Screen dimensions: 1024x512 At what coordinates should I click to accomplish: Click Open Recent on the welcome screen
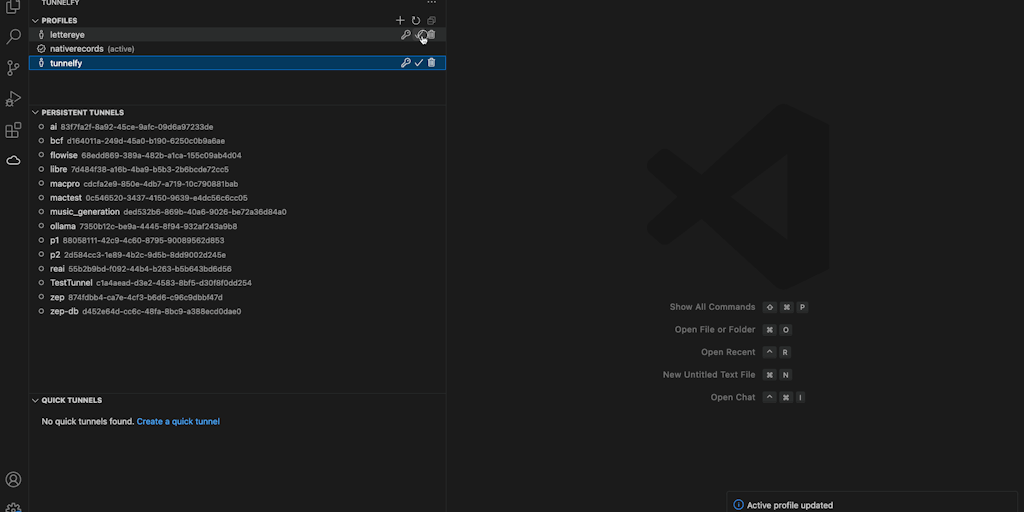(x=728, y=352)
